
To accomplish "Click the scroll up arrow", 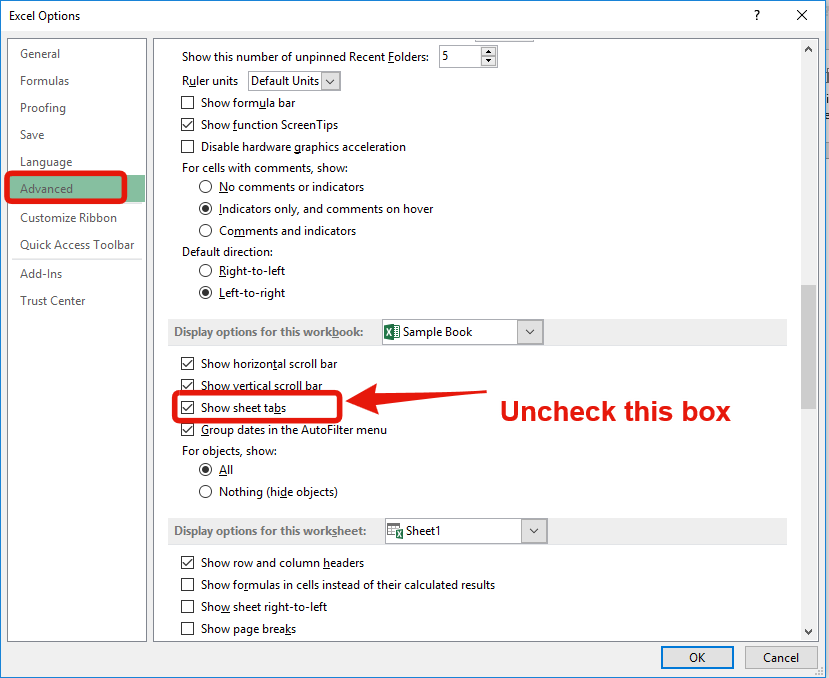I will click(808, 49).
